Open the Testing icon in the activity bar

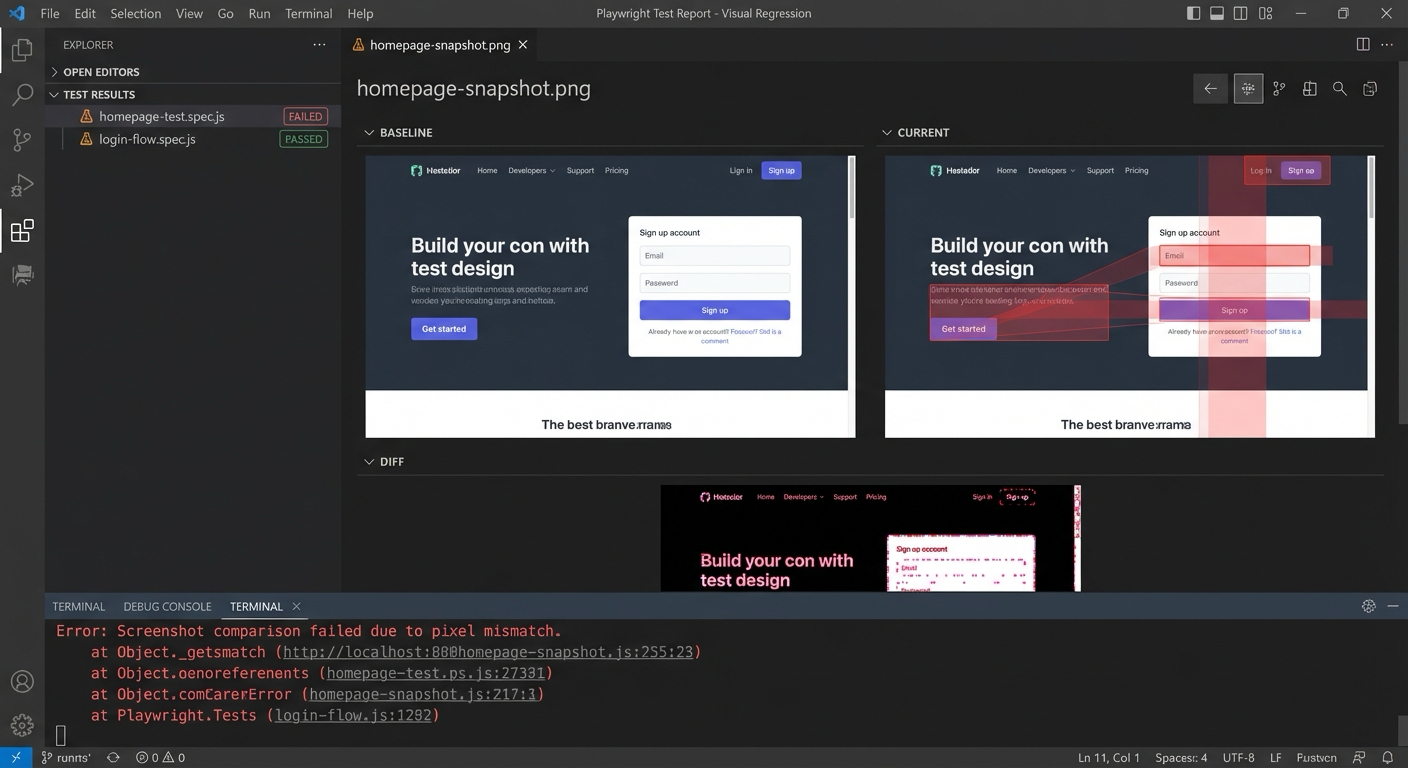[22, 275]
